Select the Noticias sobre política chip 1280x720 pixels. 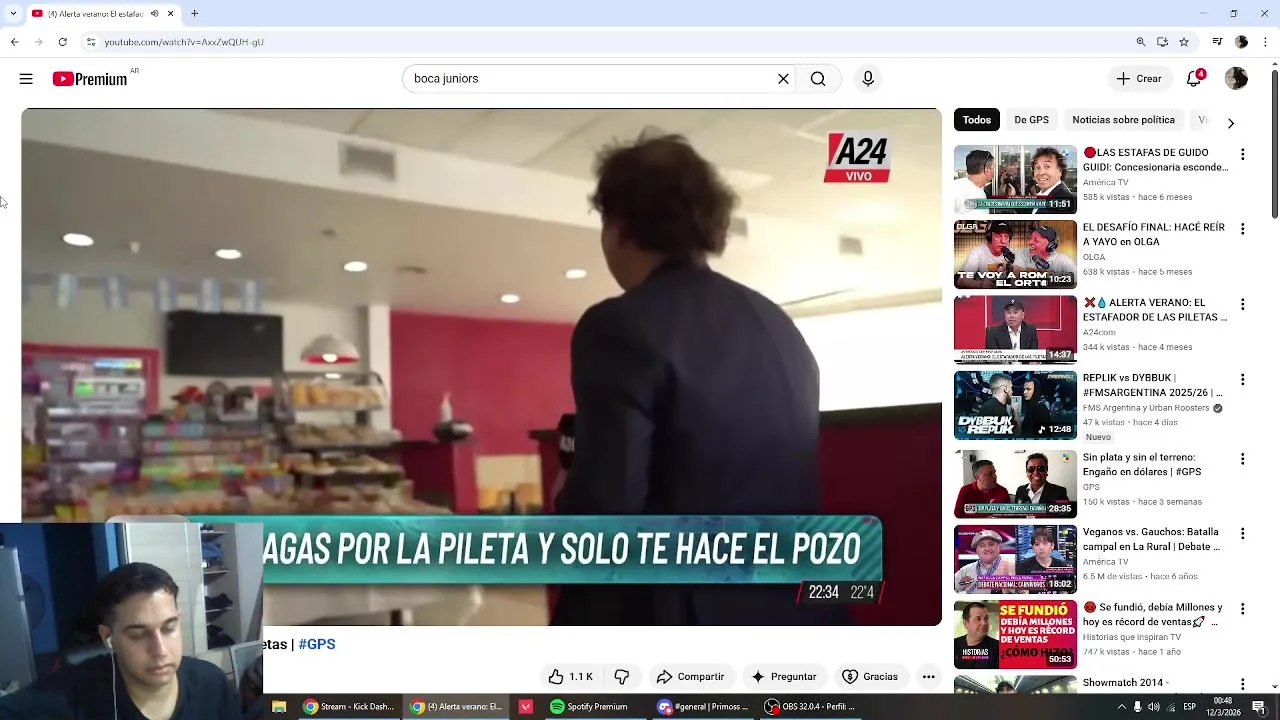pyautogui.click(x=1123, y=120)
